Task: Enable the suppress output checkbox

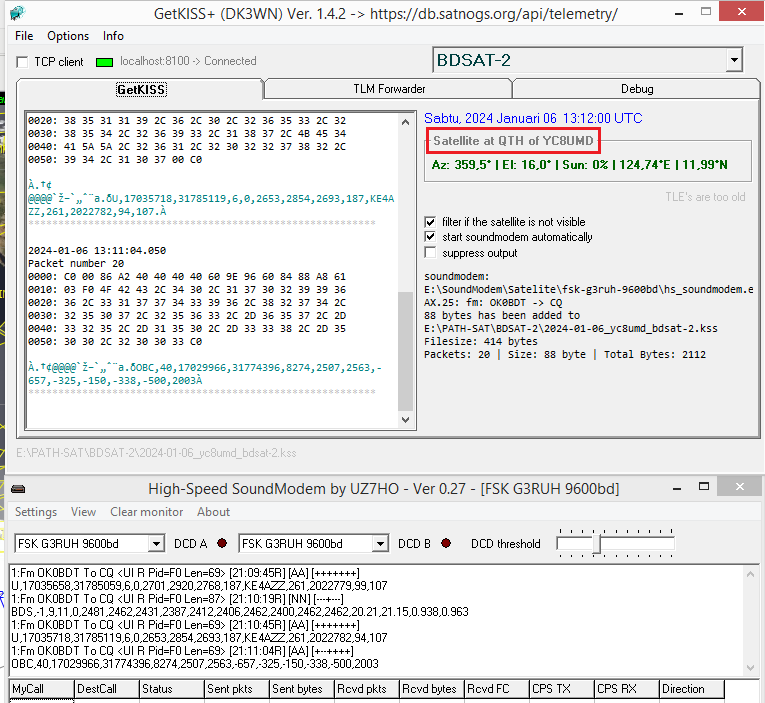Action: pos(430,253)
